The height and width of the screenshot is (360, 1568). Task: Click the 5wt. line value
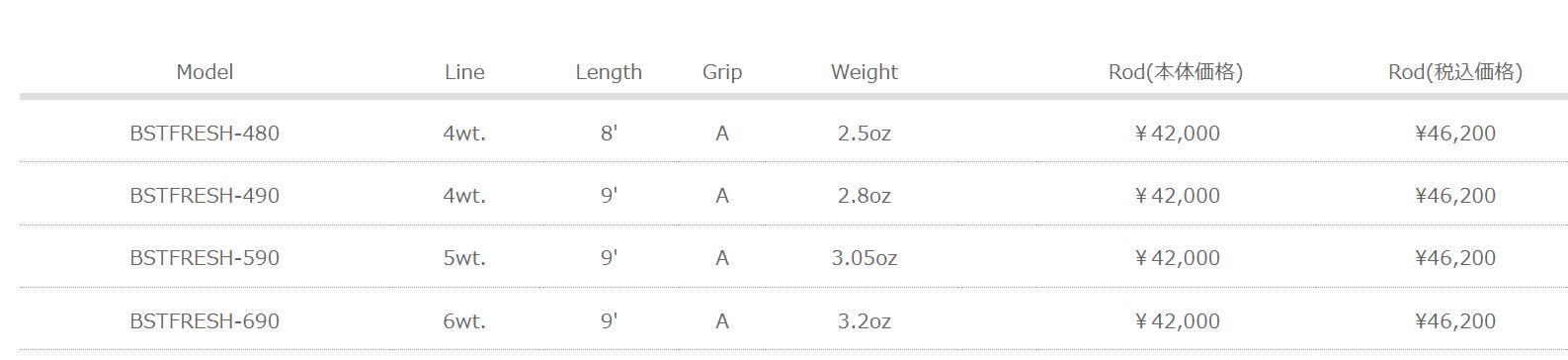[x=464, y=258]
